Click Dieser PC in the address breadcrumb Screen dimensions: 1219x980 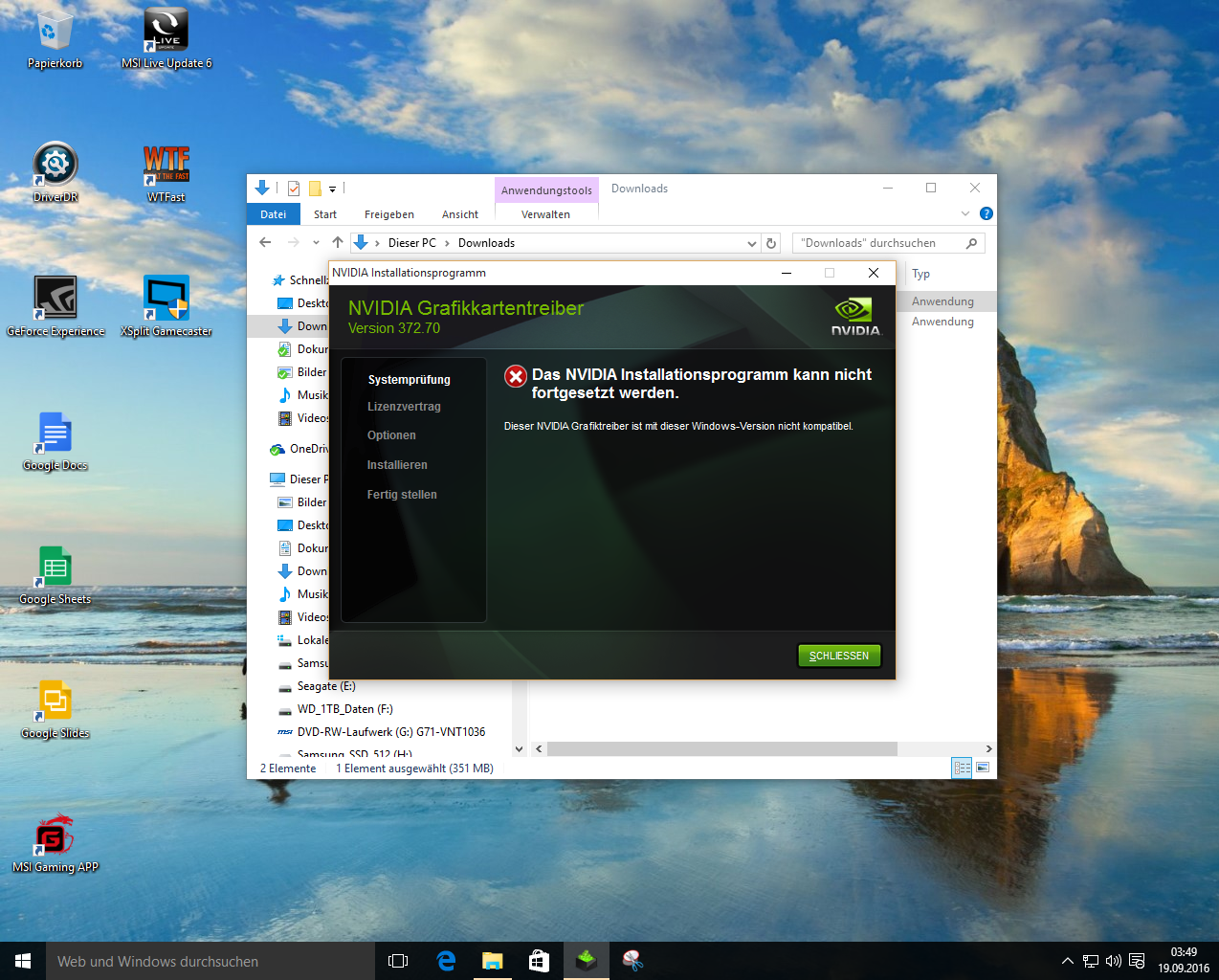tap(412, 243)
